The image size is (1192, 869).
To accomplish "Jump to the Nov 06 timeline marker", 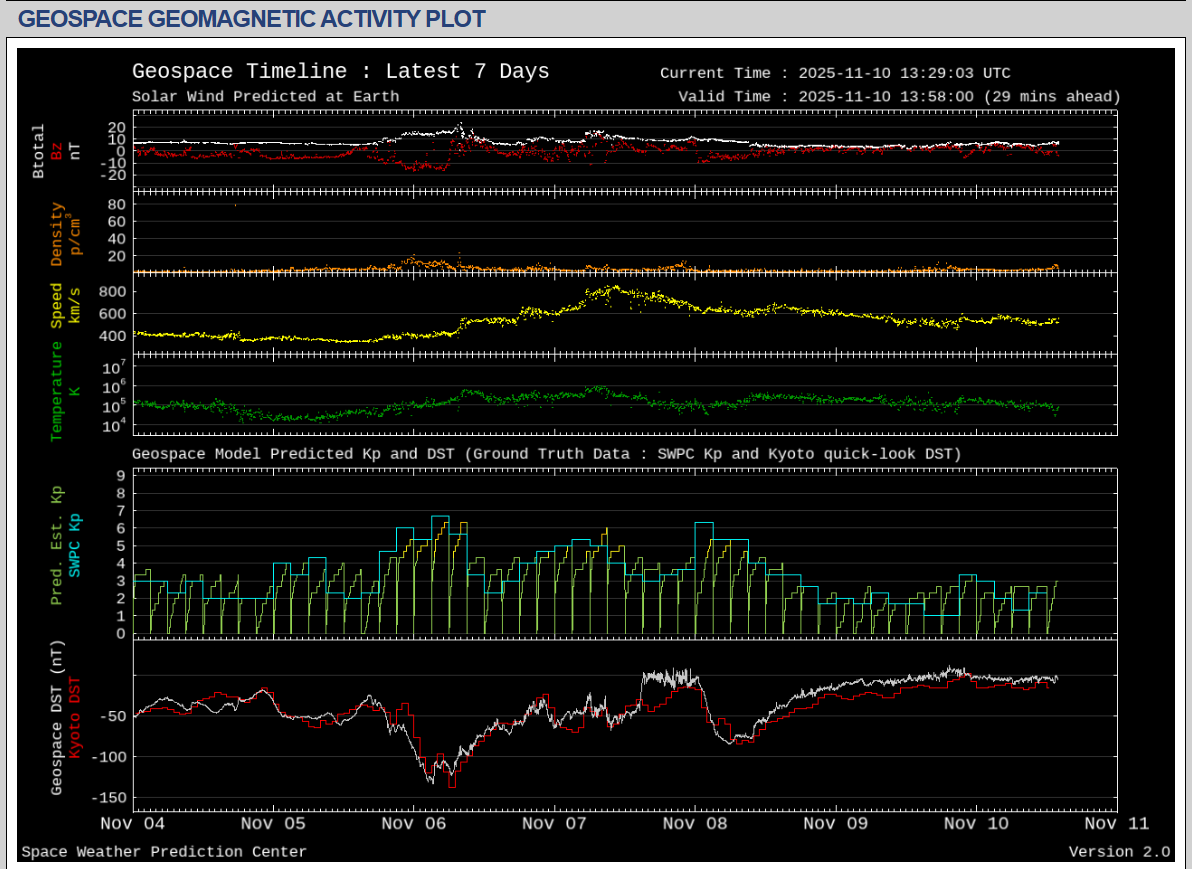I will 414,824.
